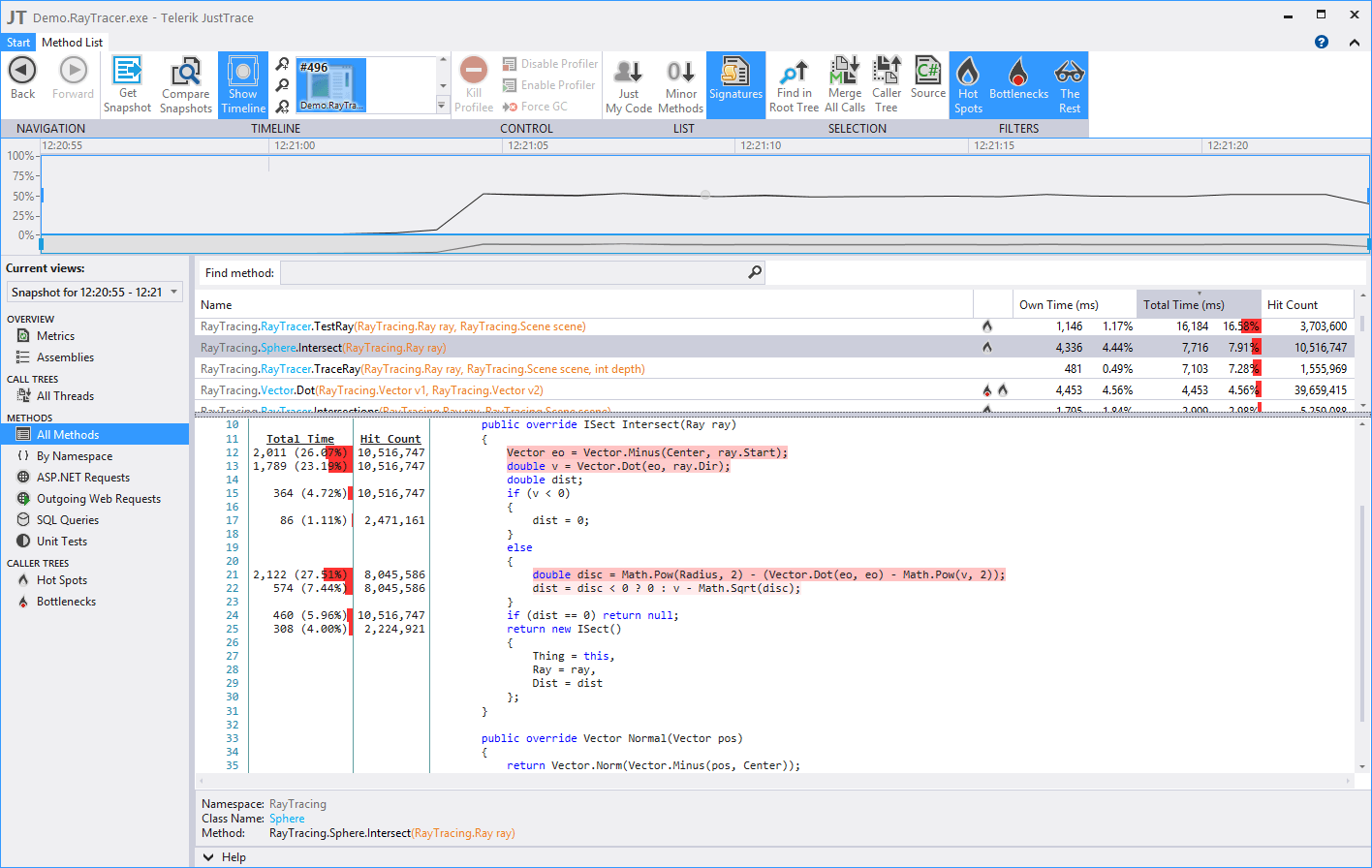The image size is (1372, 868).
Task: Click the Sphere class name link
Action: click(287, 819)
